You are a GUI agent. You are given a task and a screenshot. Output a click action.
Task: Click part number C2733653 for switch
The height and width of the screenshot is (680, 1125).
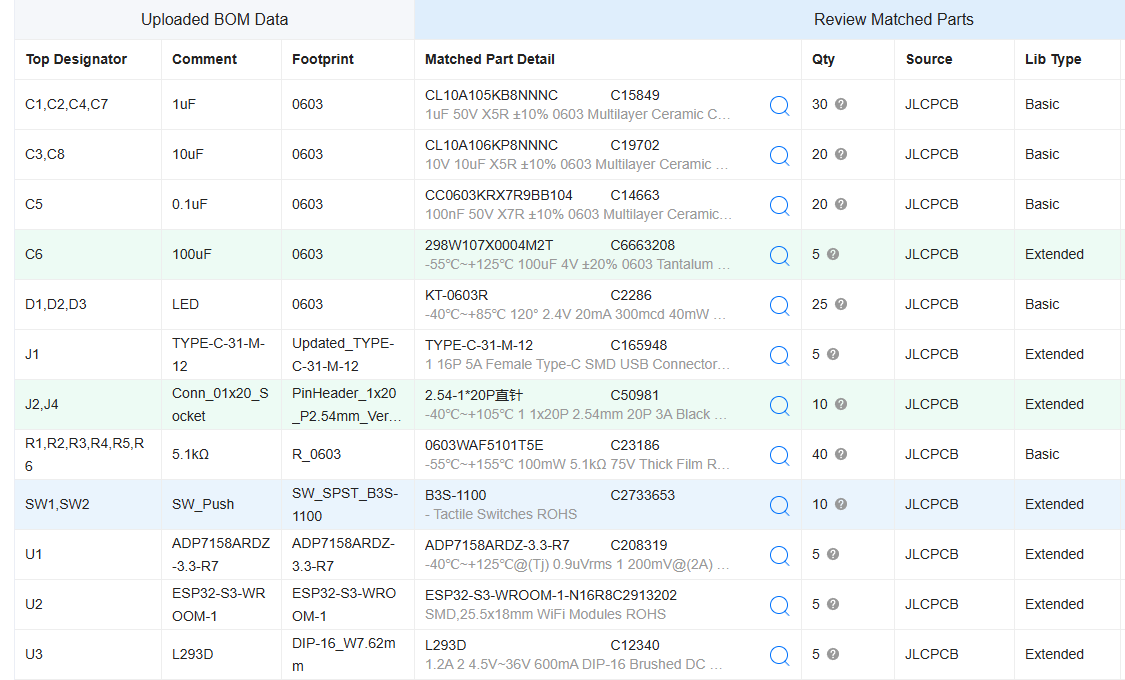pos(642,495)
